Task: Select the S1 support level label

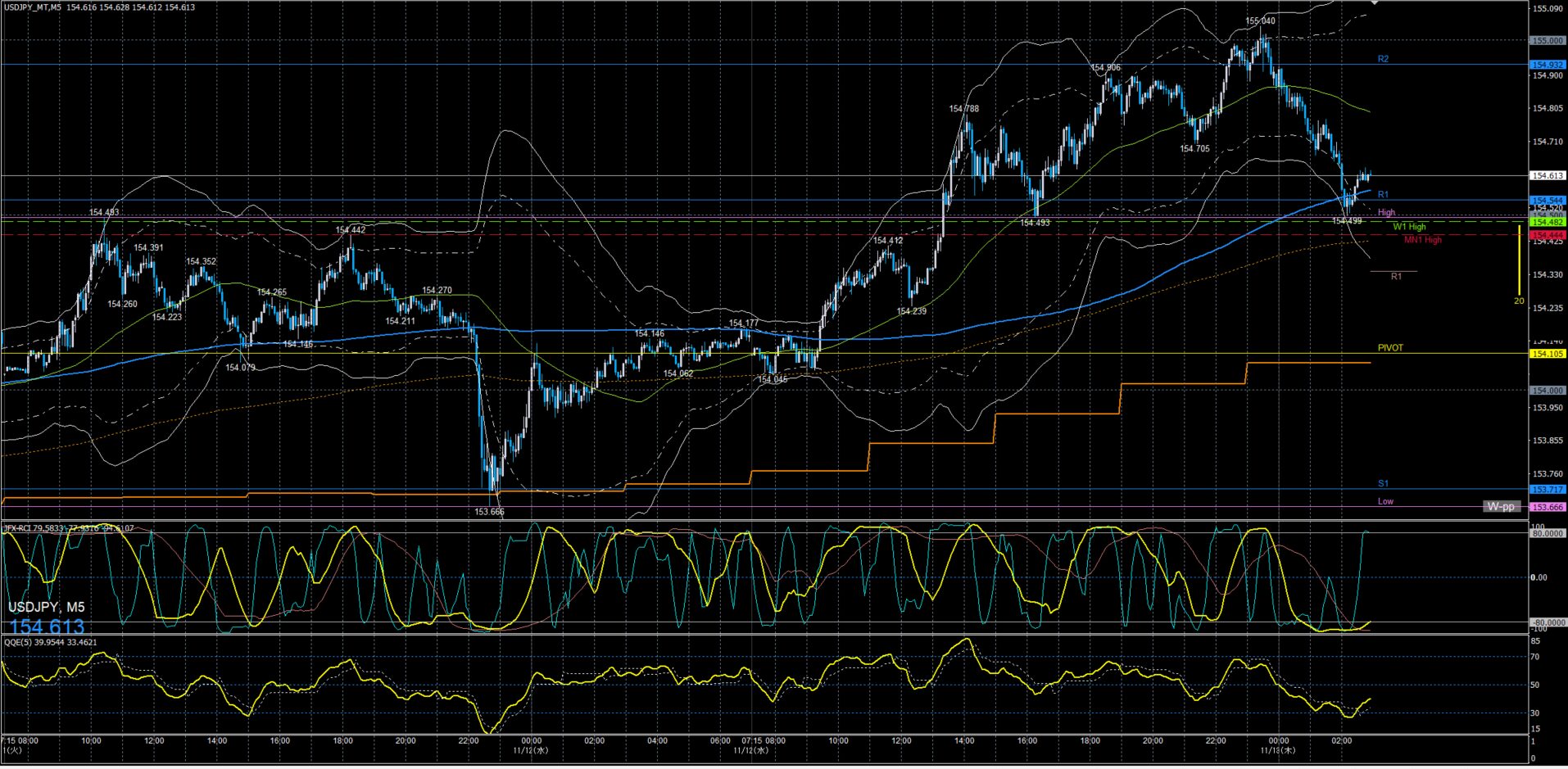Action: point(1383,484)
